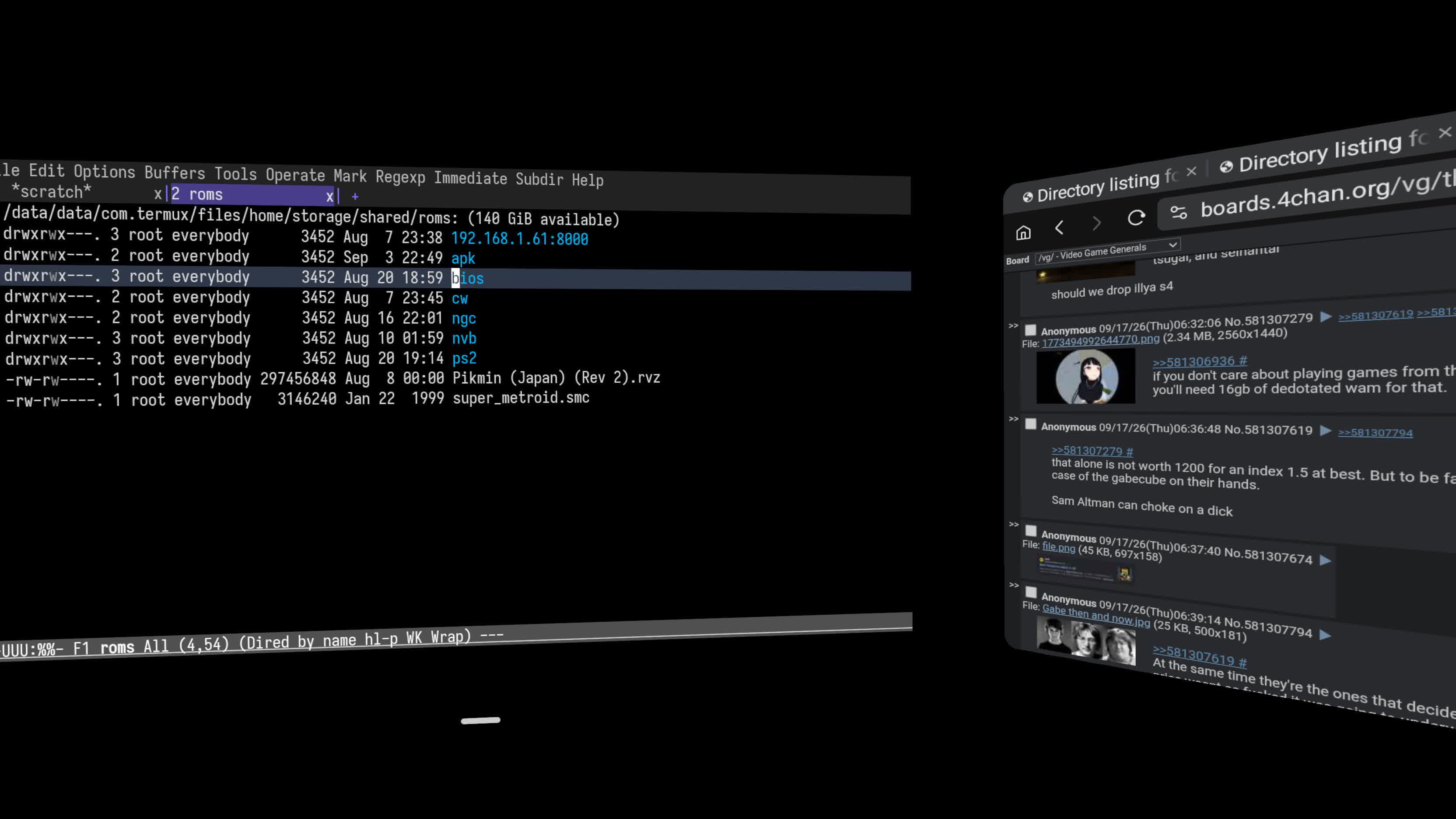Open site settings icon in address bar

tap(1179, 213)
